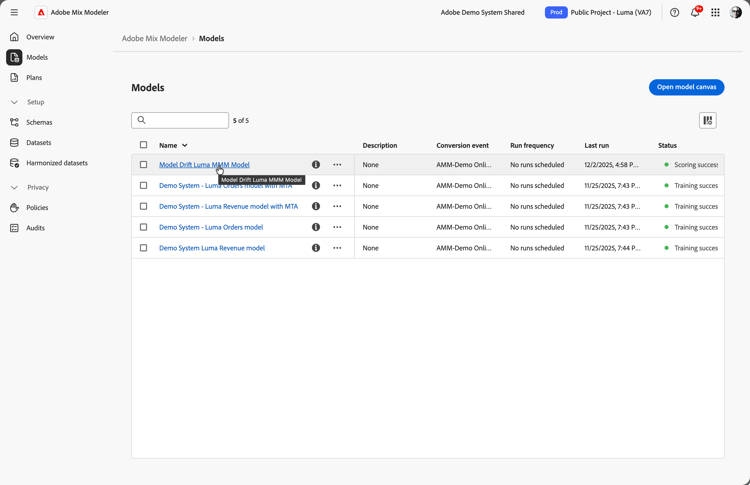Open more actions for Model Drift Luma MMM Model
The image size is (750, 485).
[337, 165]
